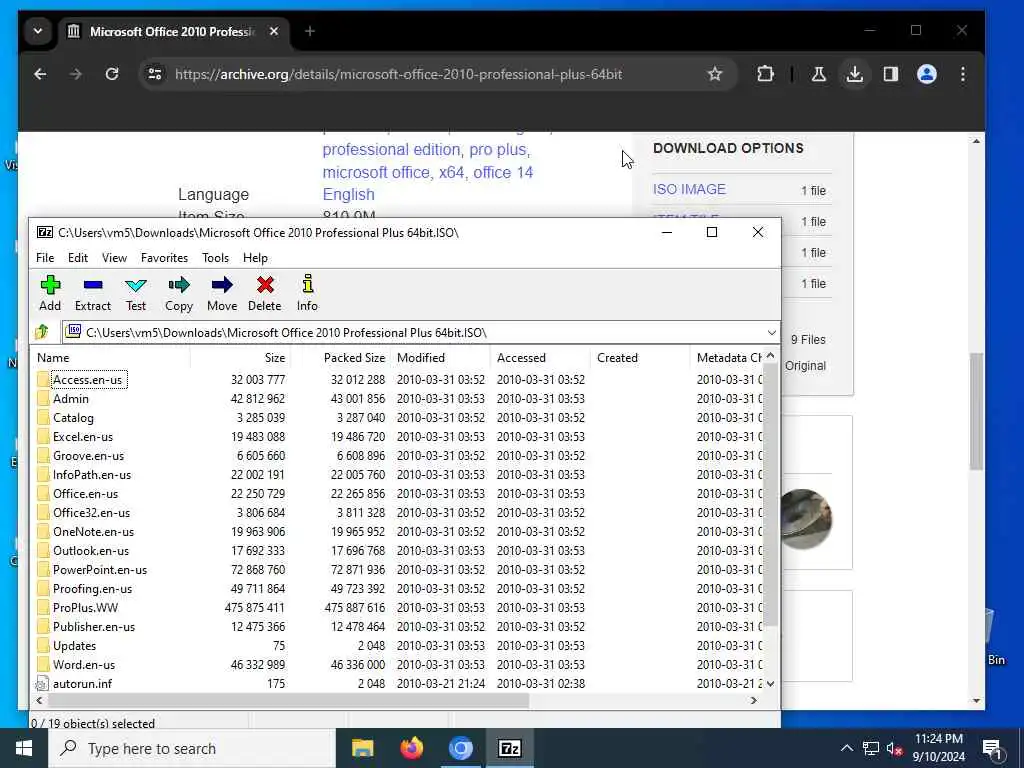
Task: Click the 'office 14' topic link
Action: coord(503,172)
